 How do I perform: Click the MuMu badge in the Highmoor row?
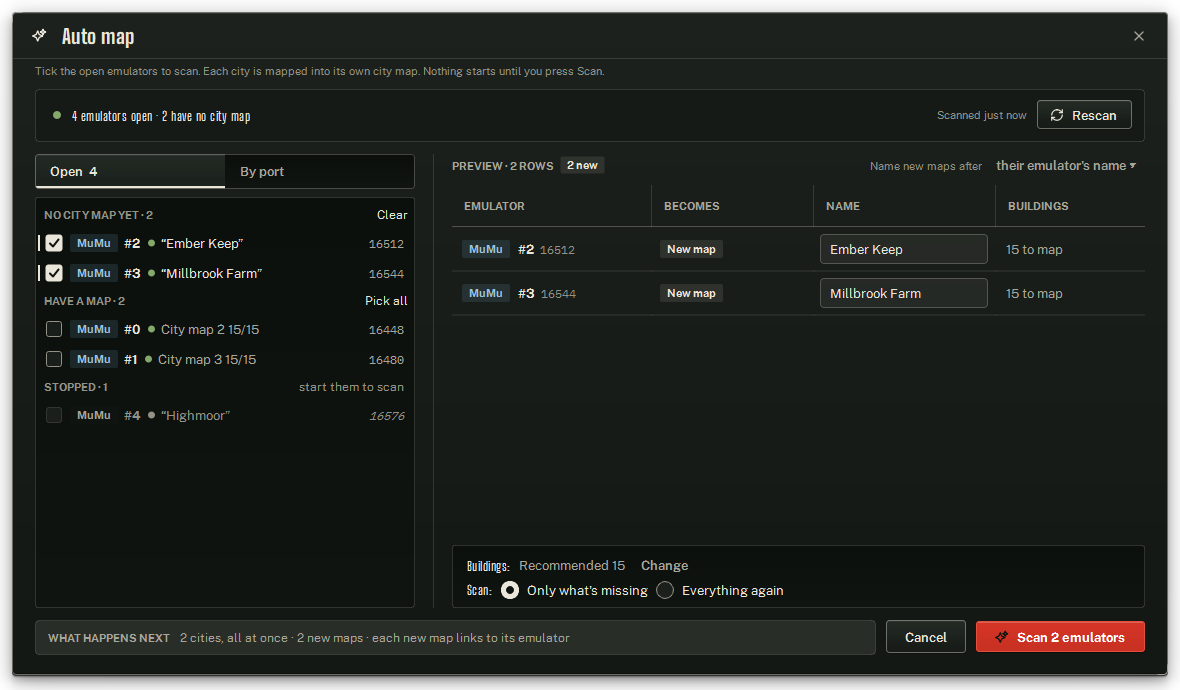point(93,415)
